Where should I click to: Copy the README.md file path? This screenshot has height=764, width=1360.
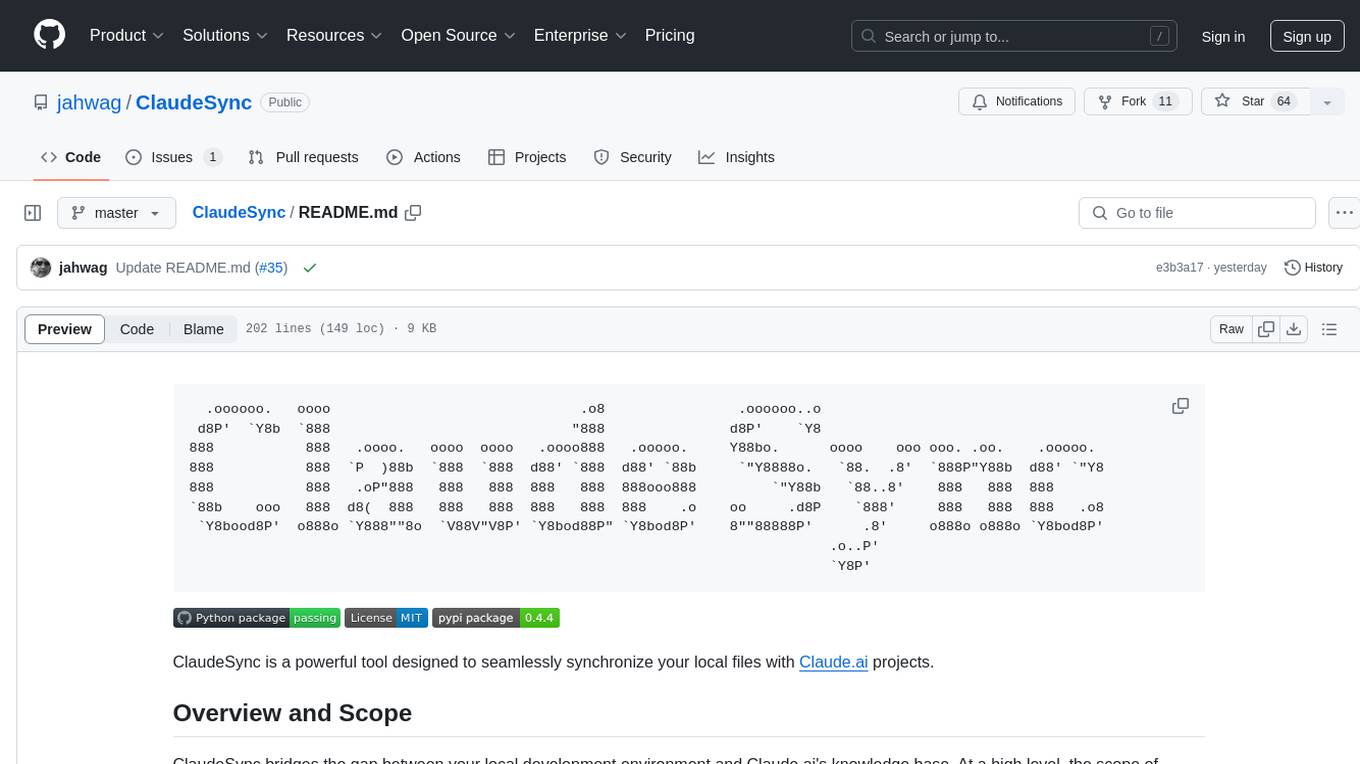click(413, 212)
